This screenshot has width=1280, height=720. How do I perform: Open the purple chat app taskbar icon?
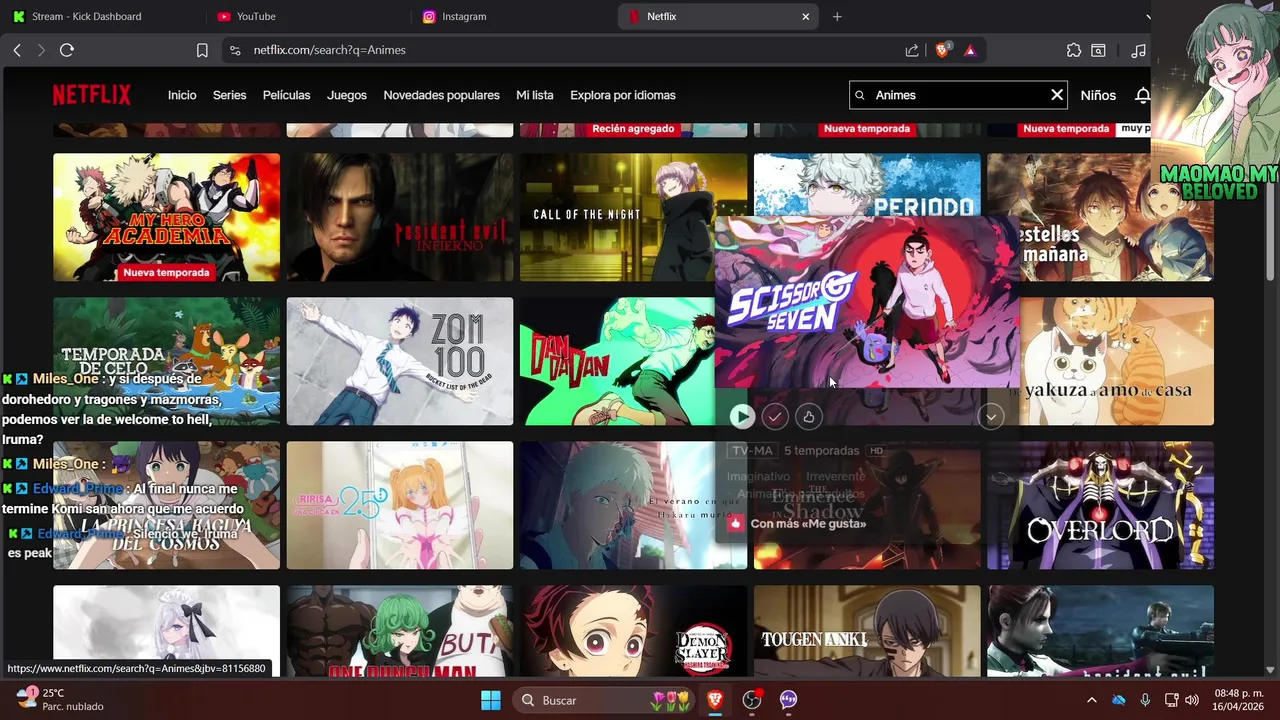point(789,700)
